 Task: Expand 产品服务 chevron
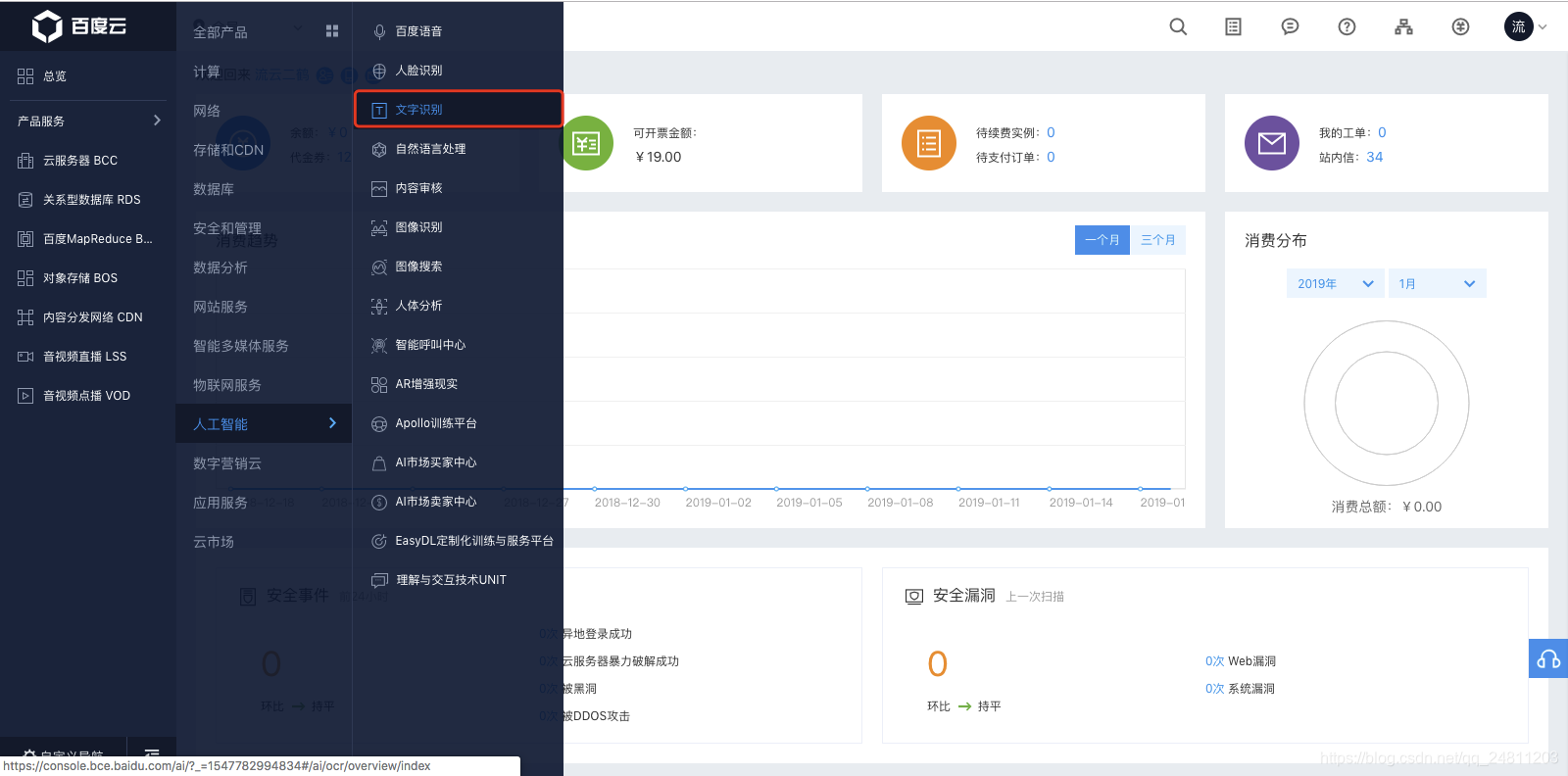pos(157,121)
